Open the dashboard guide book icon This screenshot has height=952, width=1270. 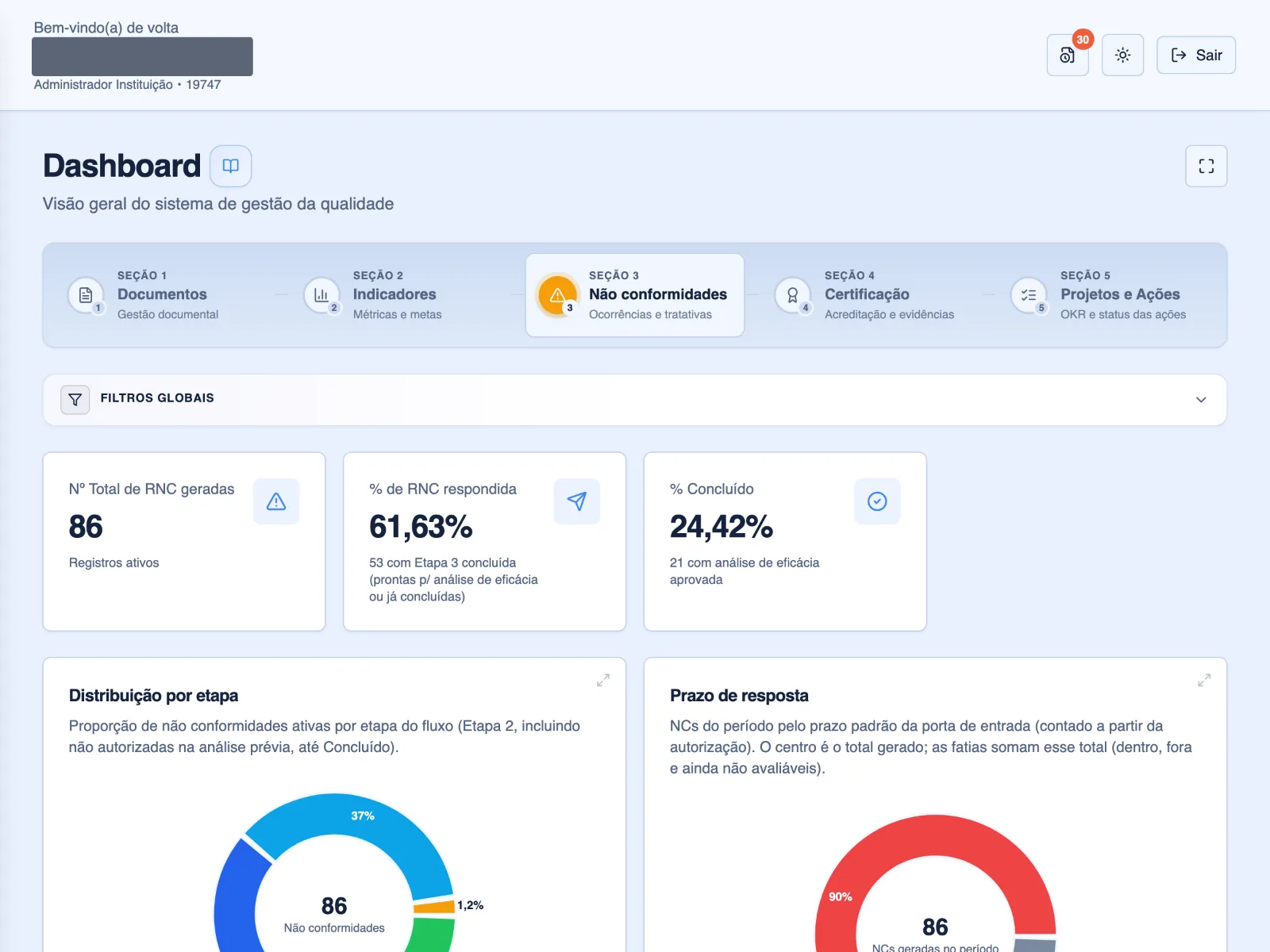231,166
